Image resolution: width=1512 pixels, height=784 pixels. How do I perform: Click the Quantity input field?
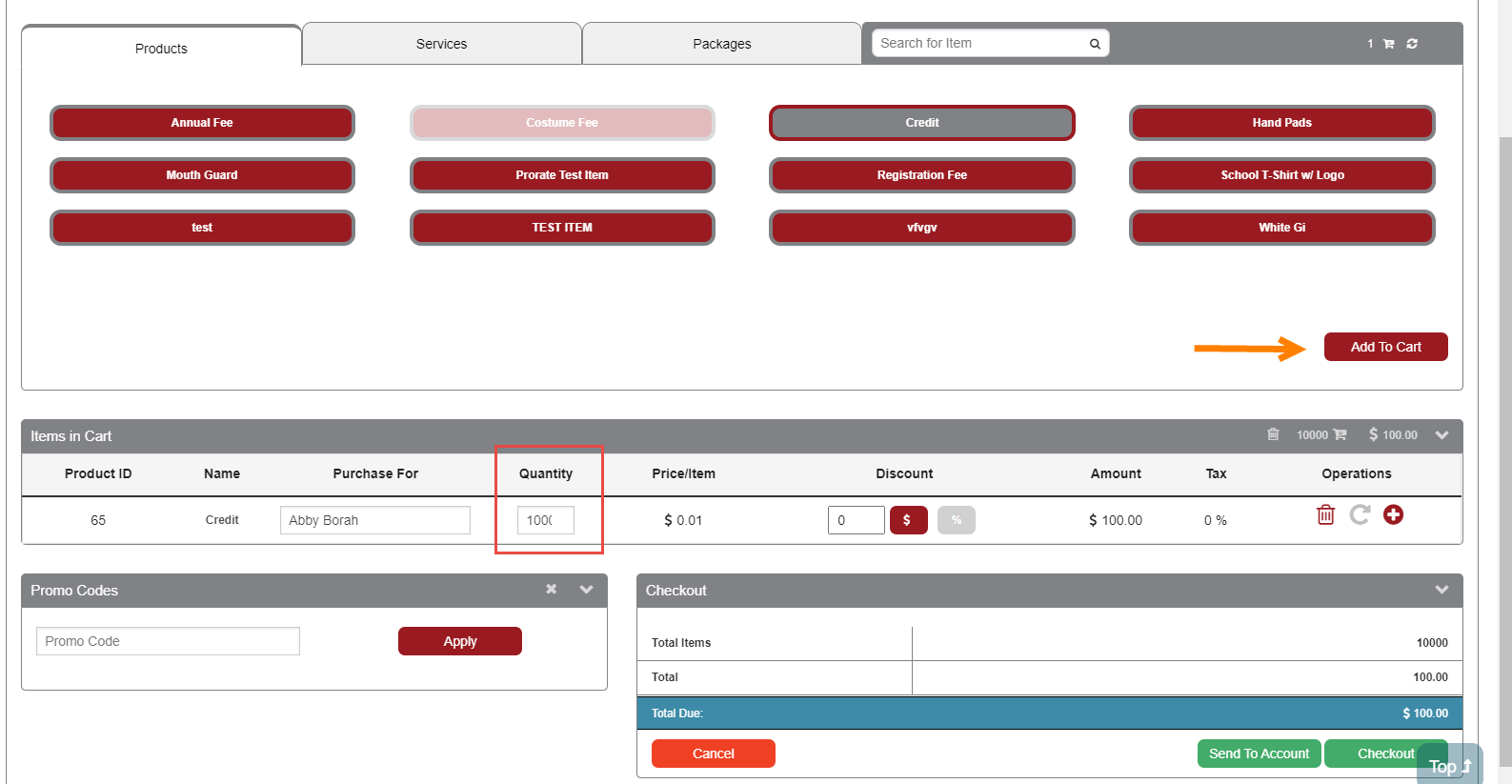(545, 520)
